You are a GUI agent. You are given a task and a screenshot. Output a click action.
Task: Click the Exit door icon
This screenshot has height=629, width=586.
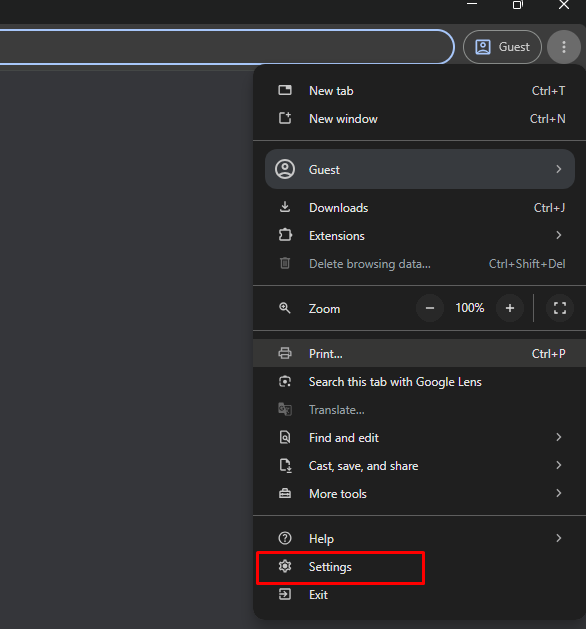pyautogui.click(x=285, y=594)
